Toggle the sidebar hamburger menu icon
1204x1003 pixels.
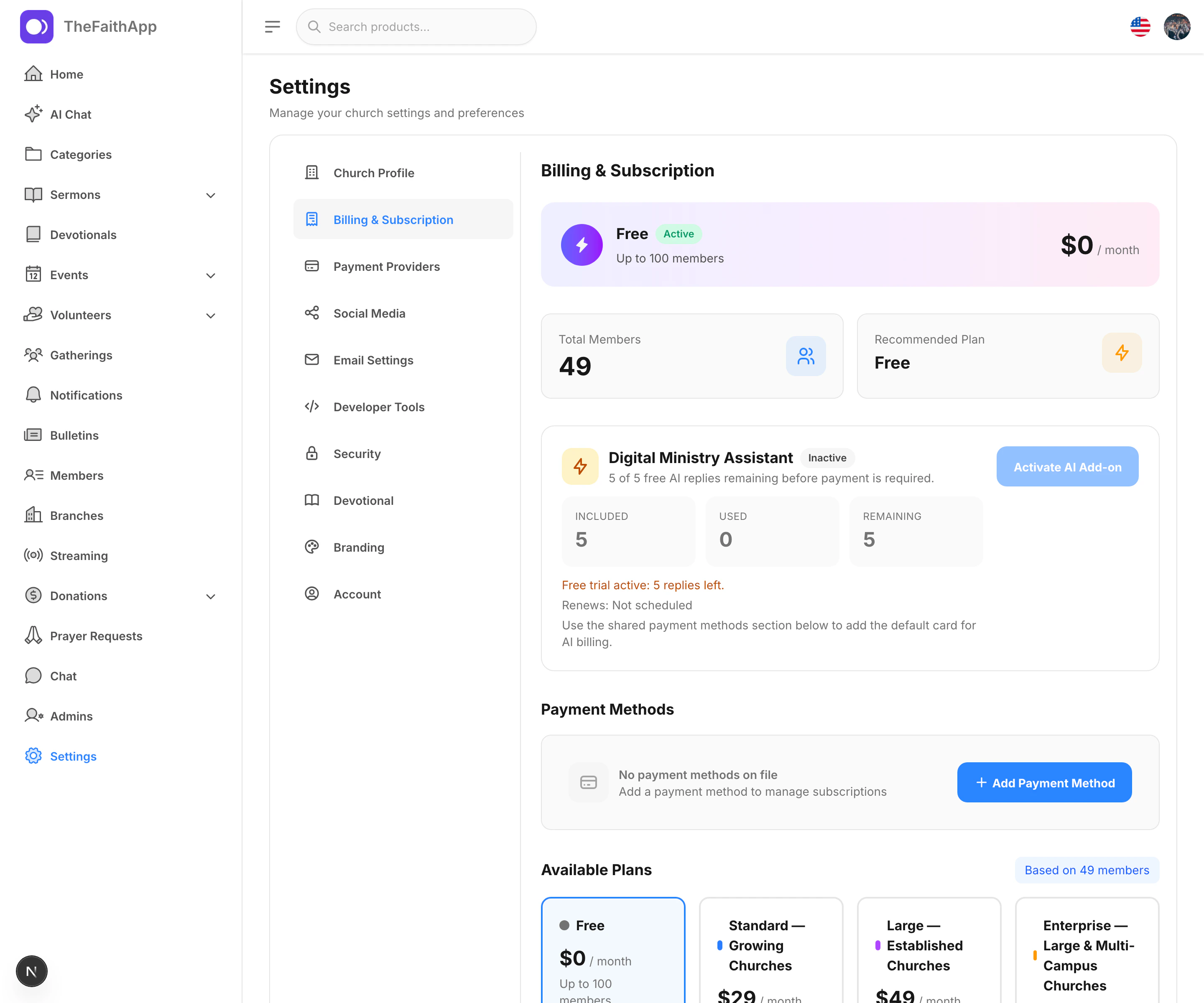click(x=272, y=26)
